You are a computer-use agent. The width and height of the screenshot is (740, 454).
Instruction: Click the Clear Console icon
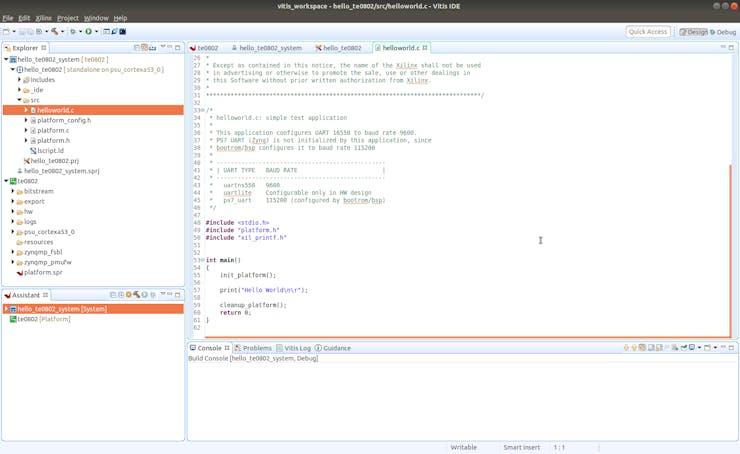point(643,348)
